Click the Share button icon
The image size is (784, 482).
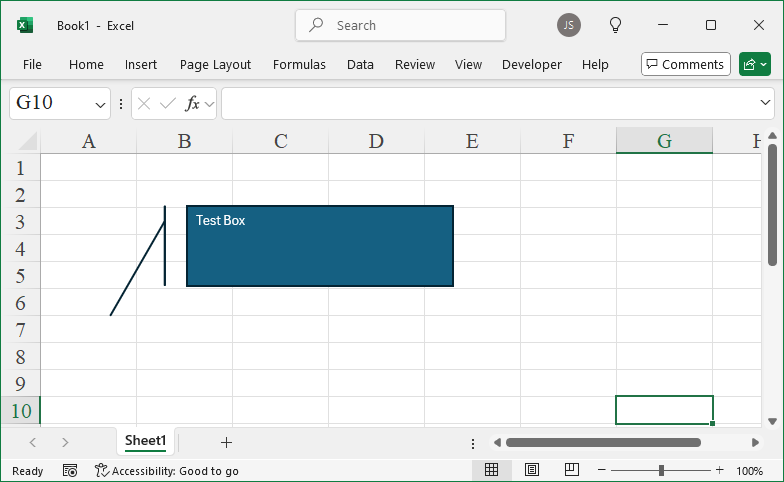click(x=754, y=64)
